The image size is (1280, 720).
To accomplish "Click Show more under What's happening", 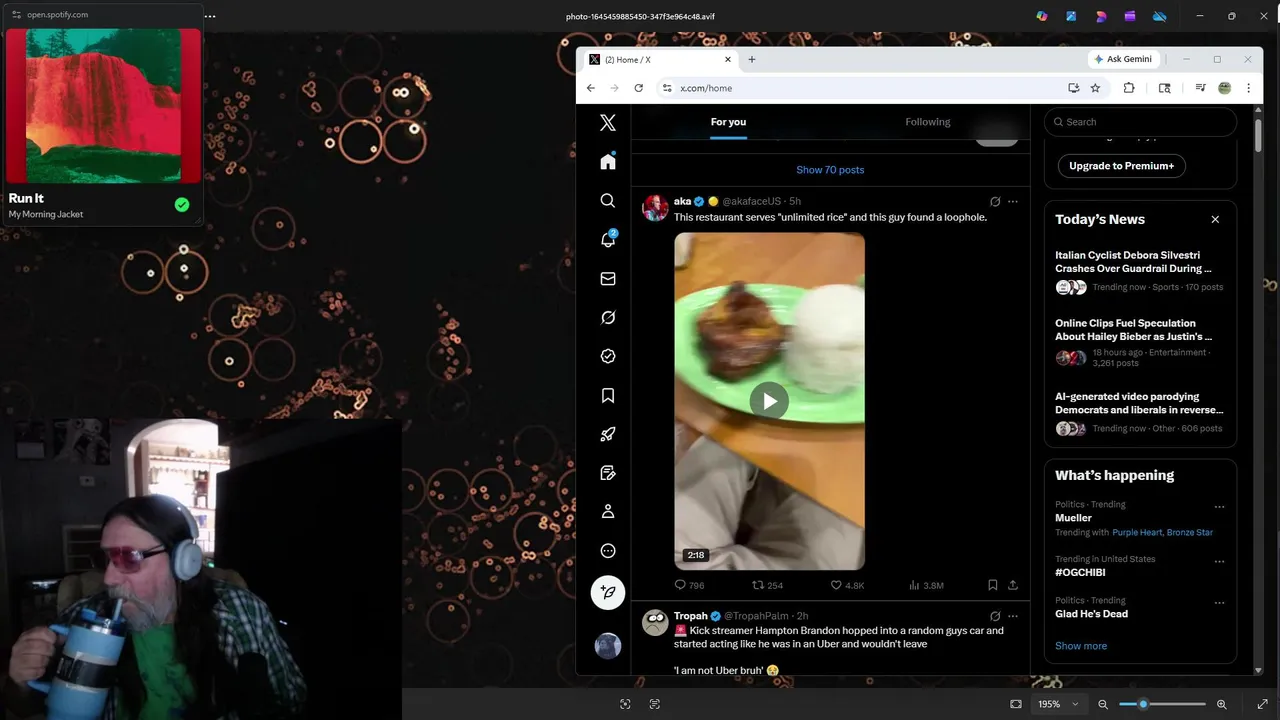I will (1081, 646).
